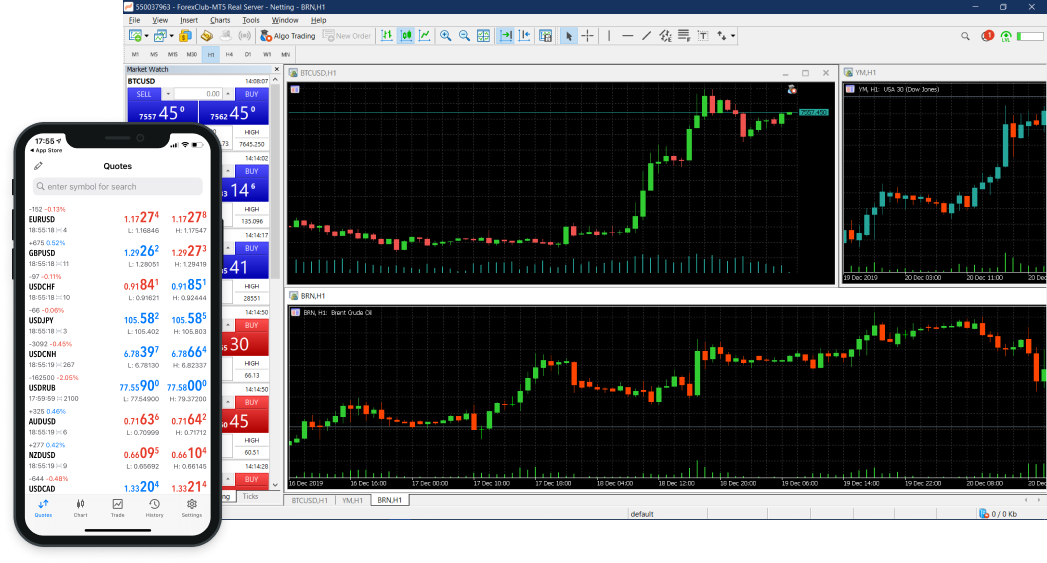Set timeframe to M1
Viewport: 1047px width, 563px height.
(x=135, y=54)
